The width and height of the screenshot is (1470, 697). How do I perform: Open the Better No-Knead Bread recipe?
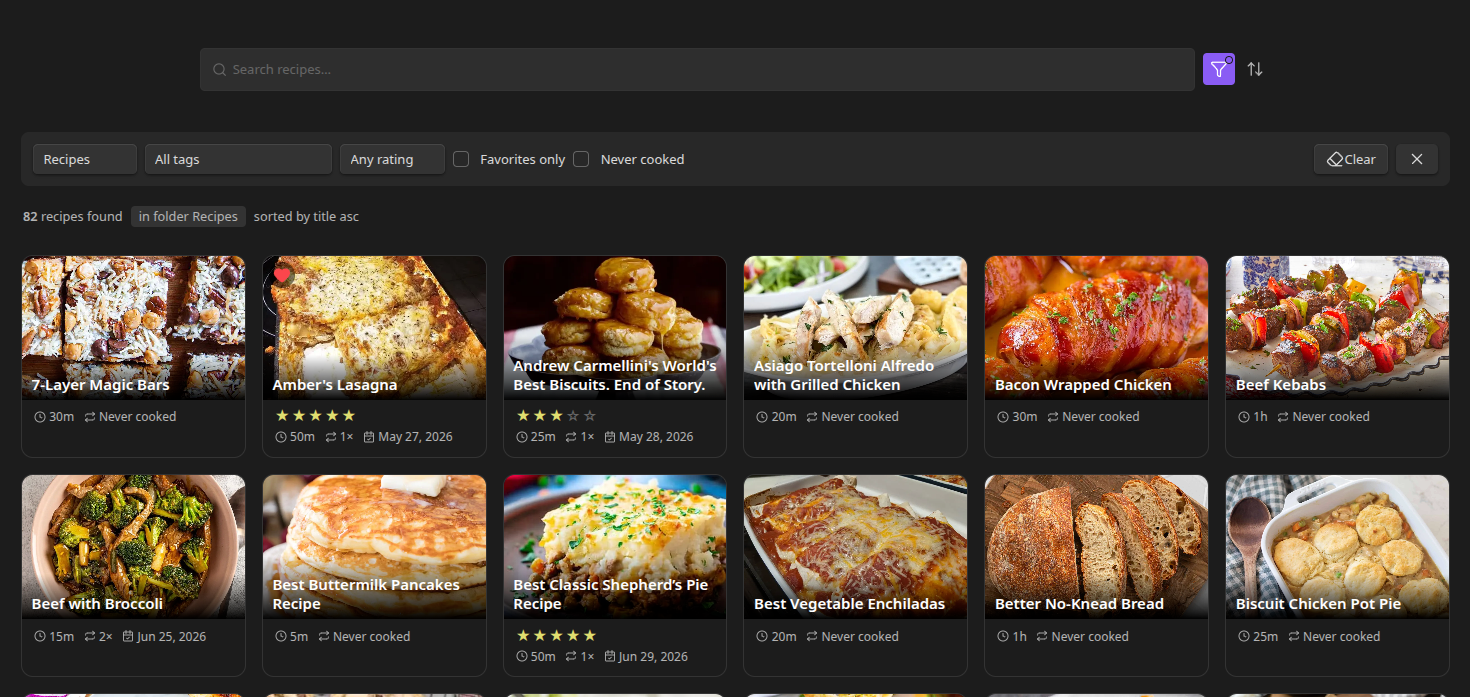coord(1097,576)
